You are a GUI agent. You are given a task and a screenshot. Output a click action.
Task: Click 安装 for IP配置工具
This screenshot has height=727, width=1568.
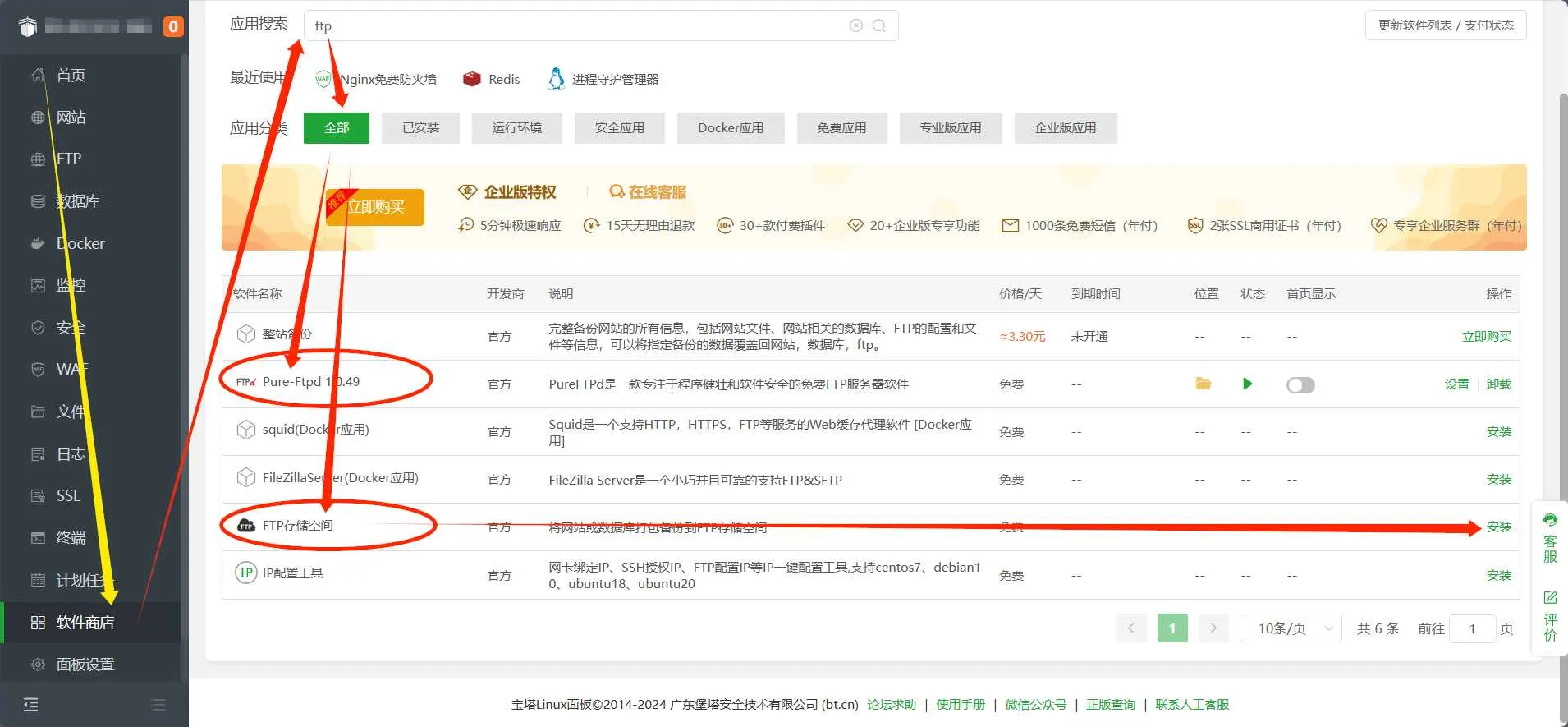point(1499,575)
